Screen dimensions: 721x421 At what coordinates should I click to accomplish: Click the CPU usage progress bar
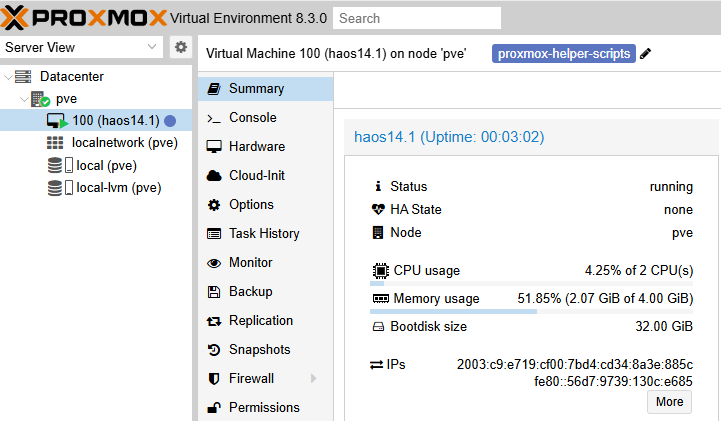pos(531,284)
